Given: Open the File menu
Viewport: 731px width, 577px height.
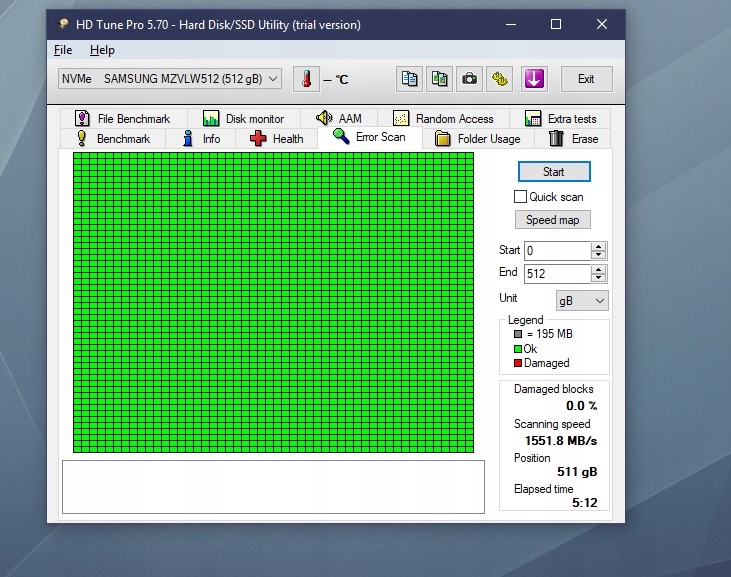Looking at the screenshot, I should [x=63, y=50].
